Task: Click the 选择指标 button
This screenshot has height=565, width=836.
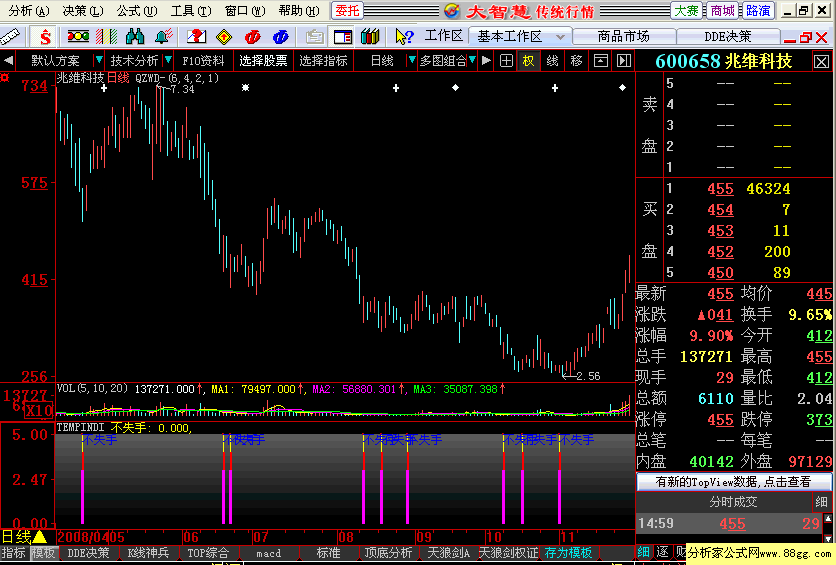Action: click(323, 61)
